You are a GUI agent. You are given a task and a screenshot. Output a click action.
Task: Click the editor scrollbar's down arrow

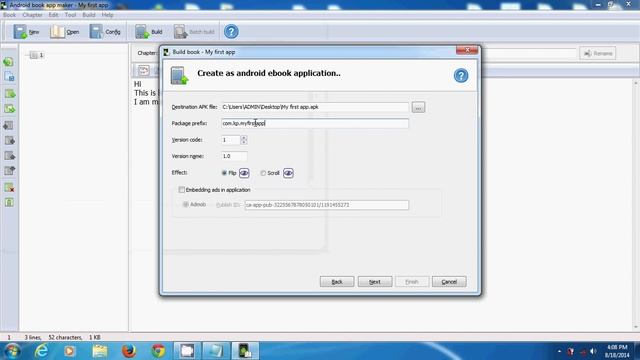point(636,327)
